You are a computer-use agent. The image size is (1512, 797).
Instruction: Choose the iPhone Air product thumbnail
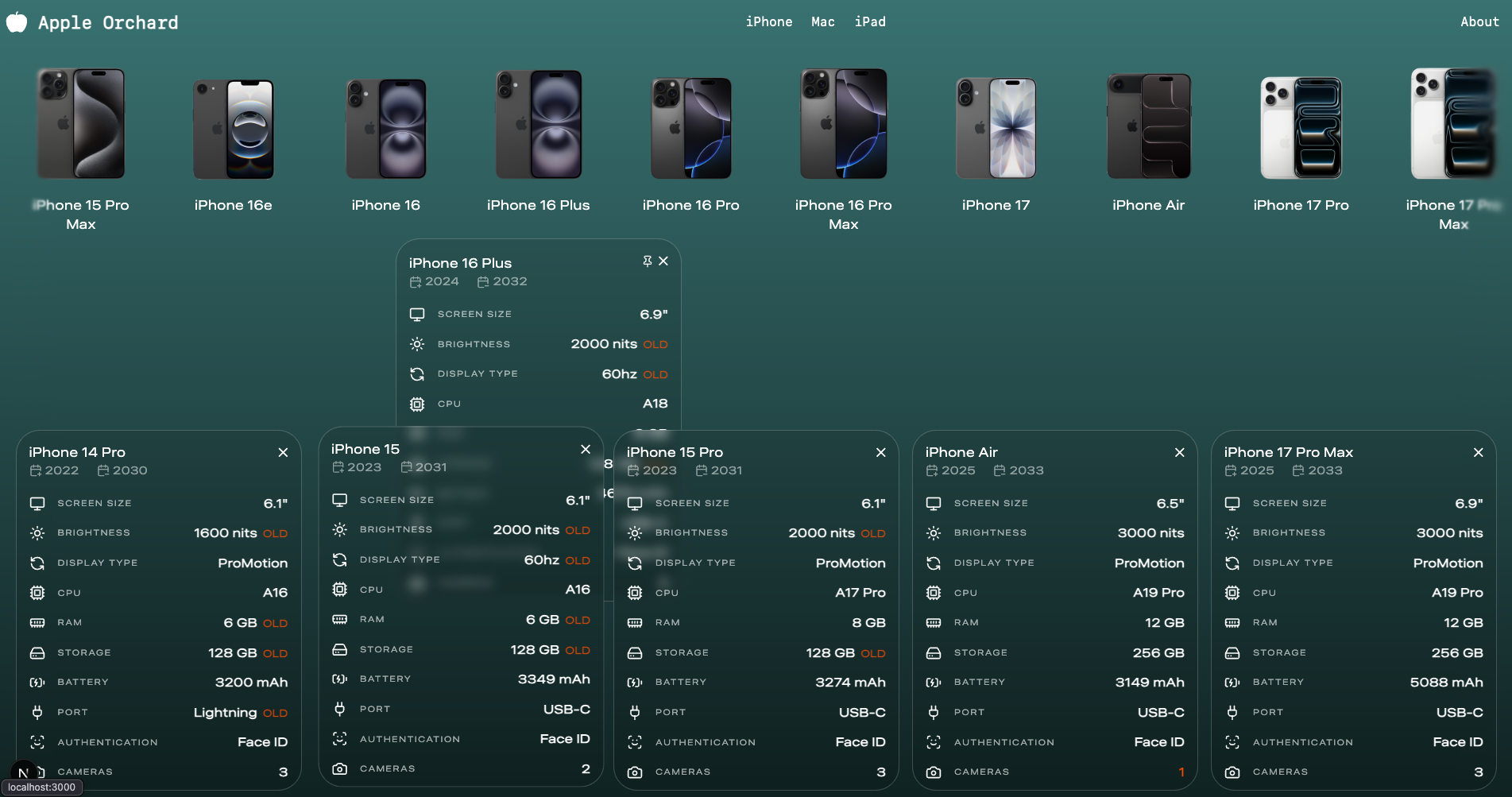(1148, 127)
